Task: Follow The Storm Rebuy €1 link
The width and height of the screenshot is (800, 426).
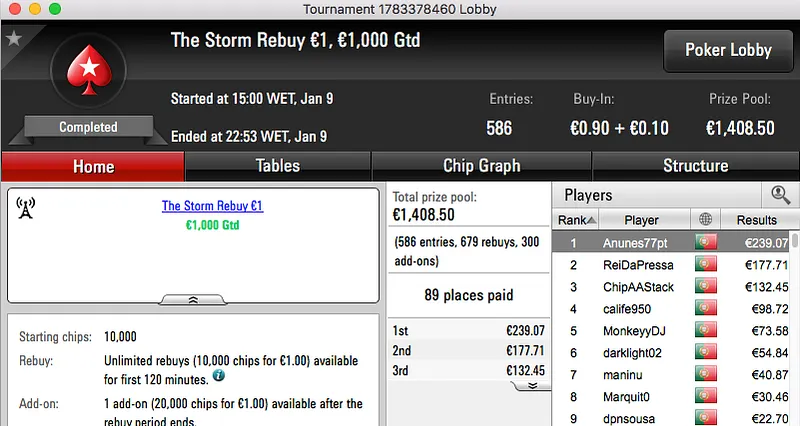Action: (212, 206)
